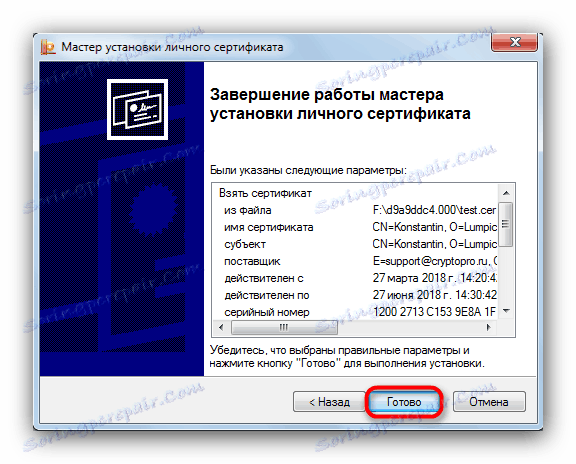
Task: Select the 'из файла' parameter label
Action: pos(248,210)
